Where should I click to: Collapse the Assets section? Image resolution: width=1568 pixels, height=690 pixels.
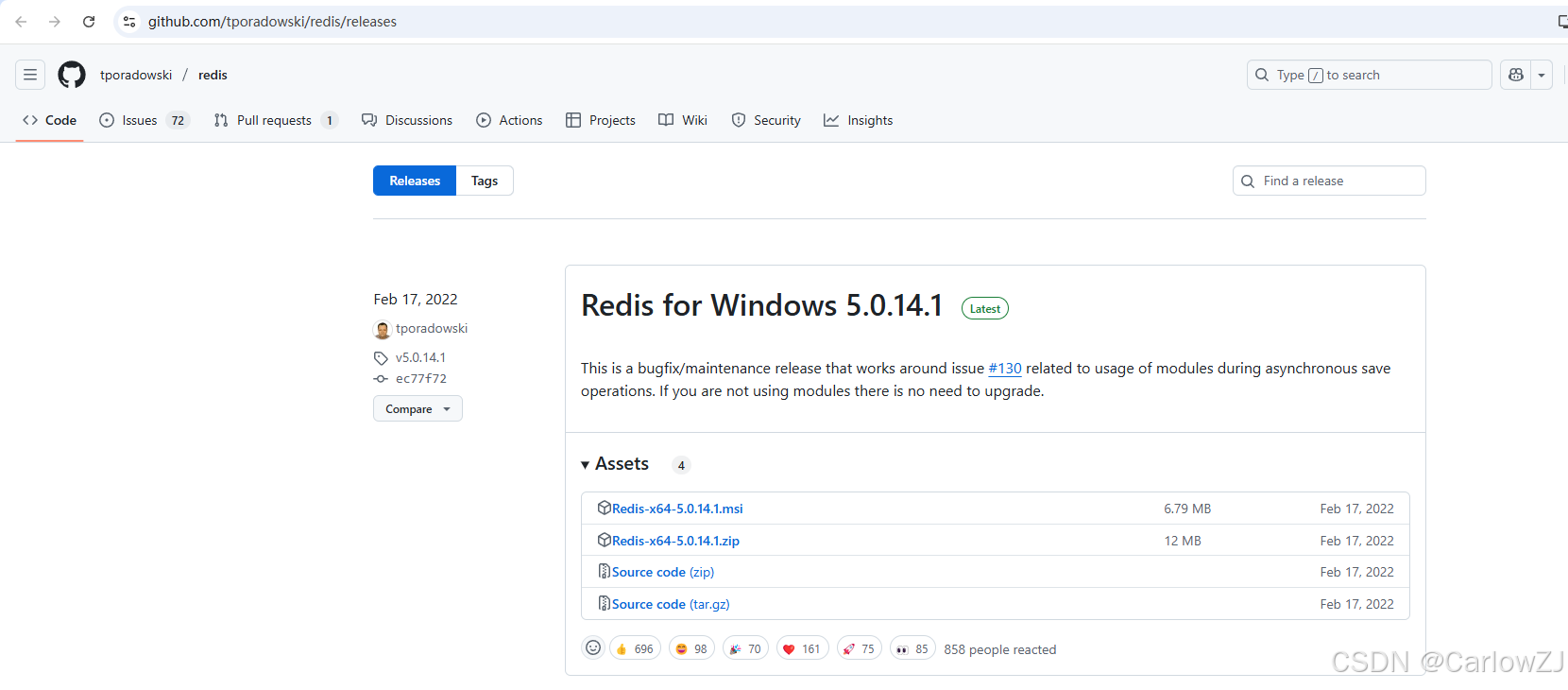click(x=615, y=464)
